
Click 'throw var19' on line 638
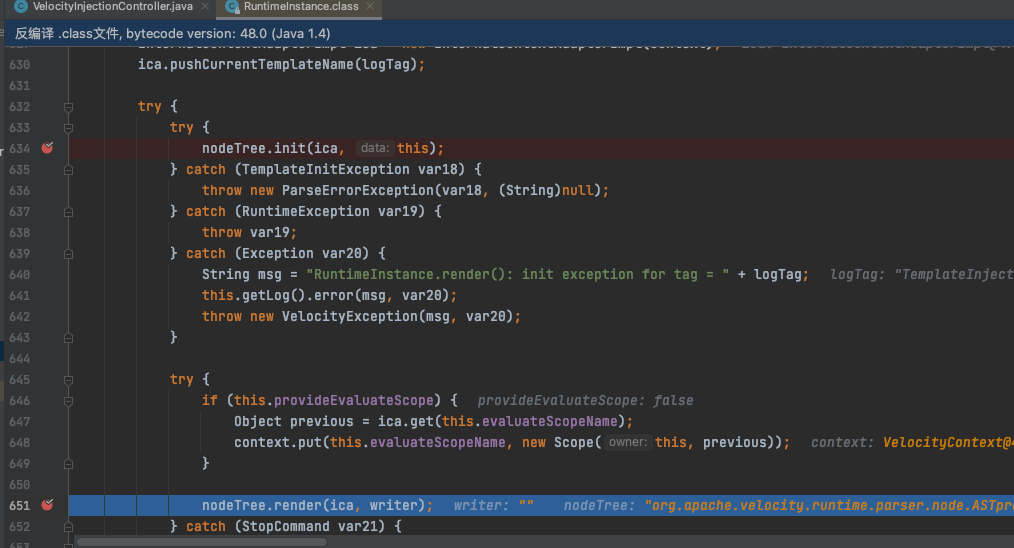245,232
